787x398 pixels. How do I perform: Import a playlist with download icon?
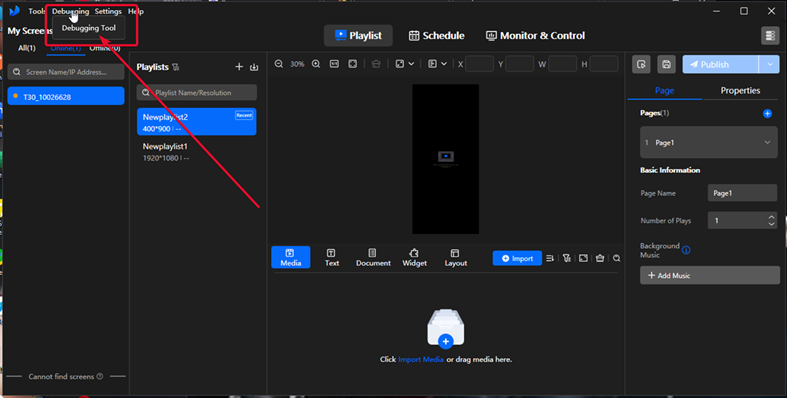point(254,67)
